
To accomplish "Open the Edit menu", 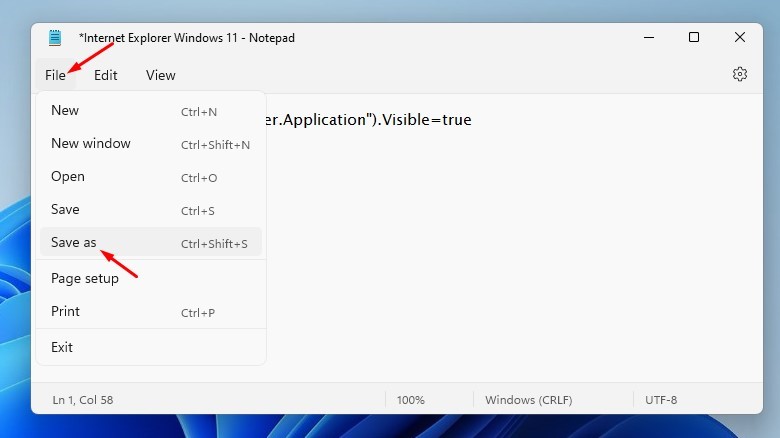I will click(x=106, y=75).
